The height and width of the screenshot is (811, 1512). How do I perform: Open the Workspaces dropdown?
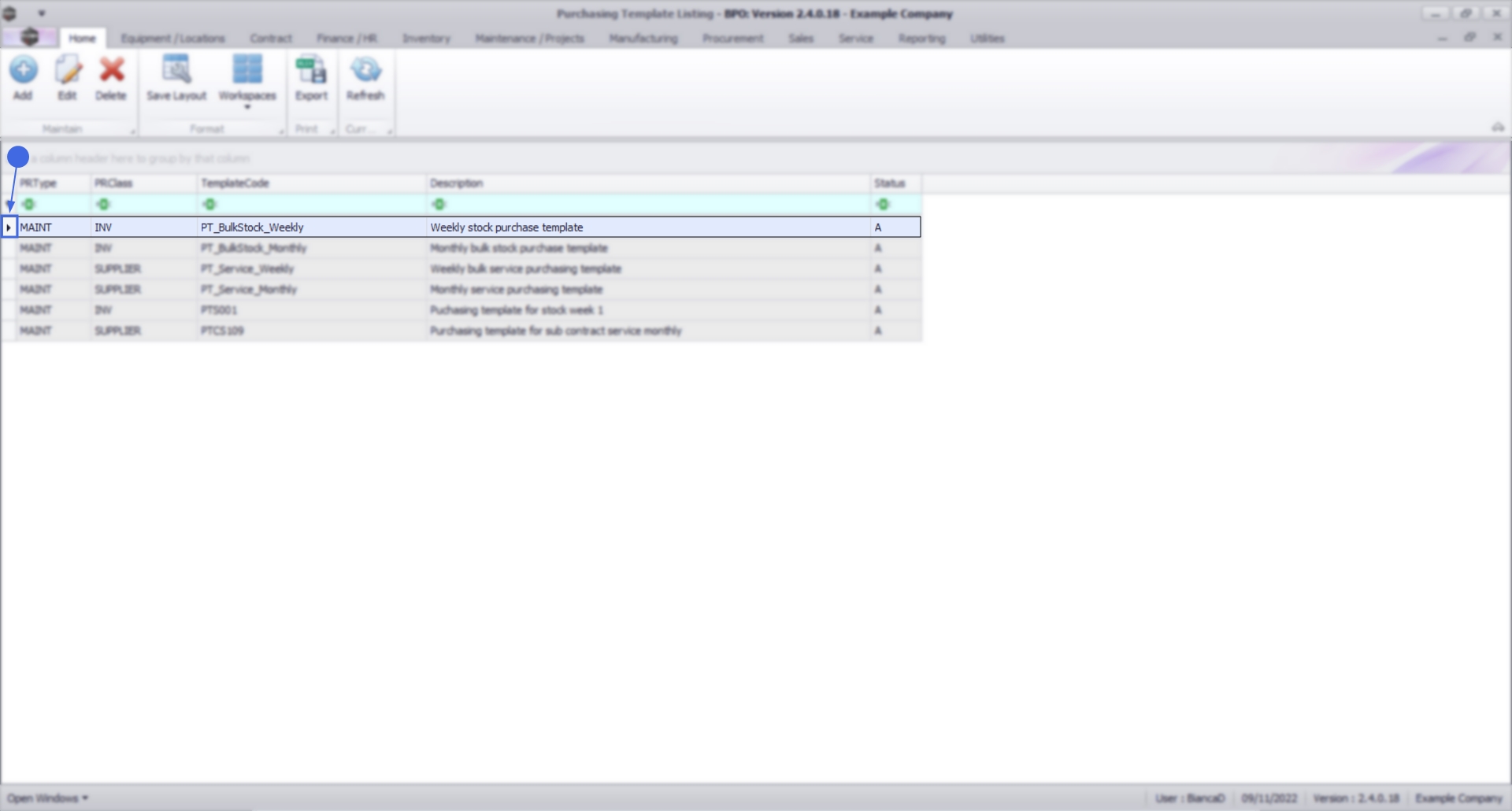(247, 81)
